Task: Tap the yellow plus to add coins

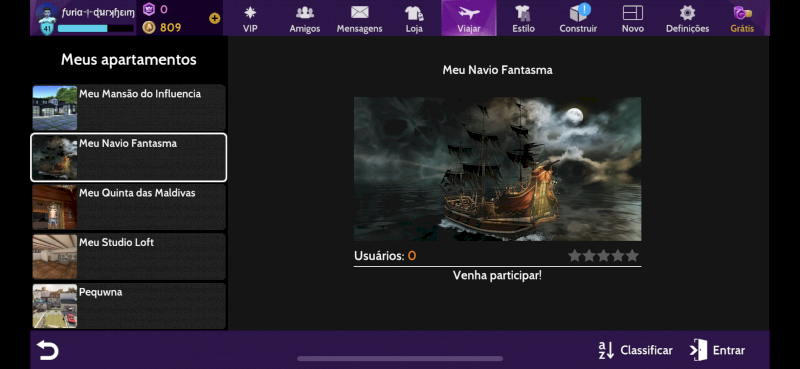Action: (214, 18)
